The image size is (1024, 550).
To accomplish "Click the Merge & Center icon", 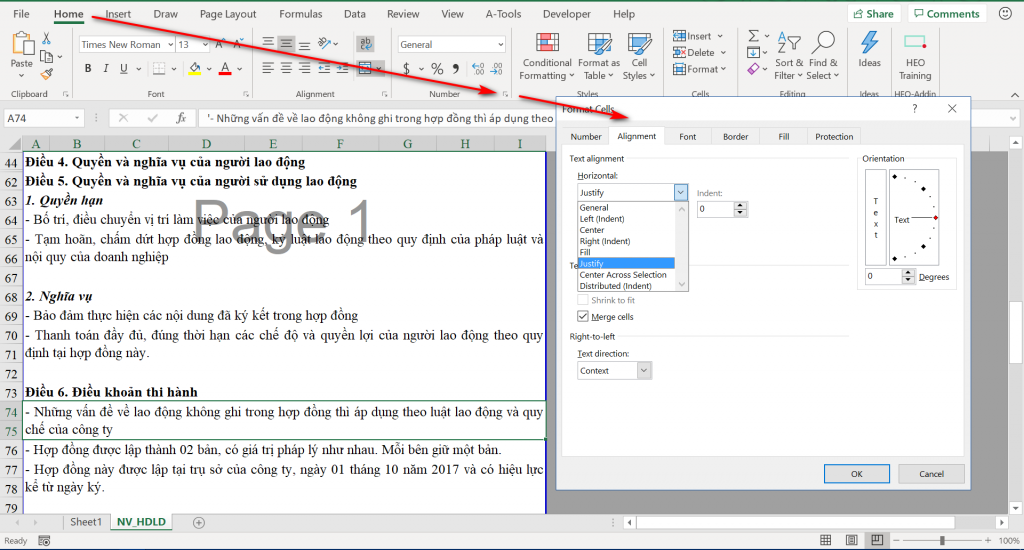I will click(x=365, y=68).
